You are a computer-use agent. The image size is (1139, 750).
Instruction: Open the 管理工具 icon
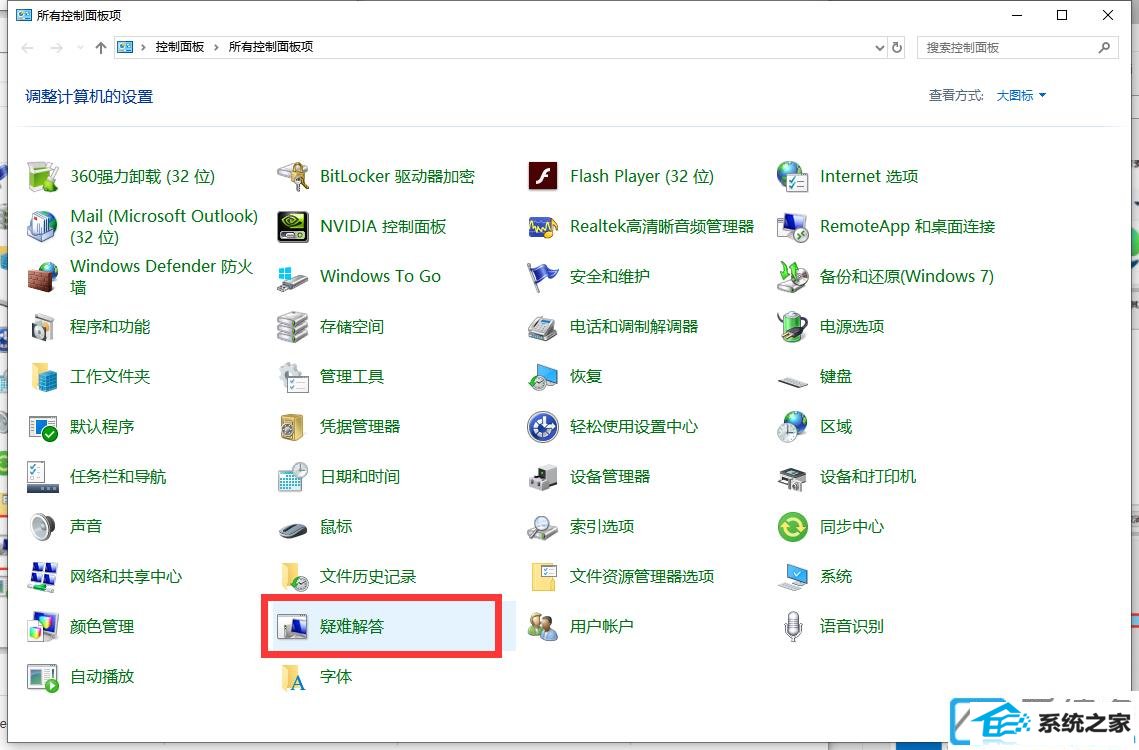[293, 376]
